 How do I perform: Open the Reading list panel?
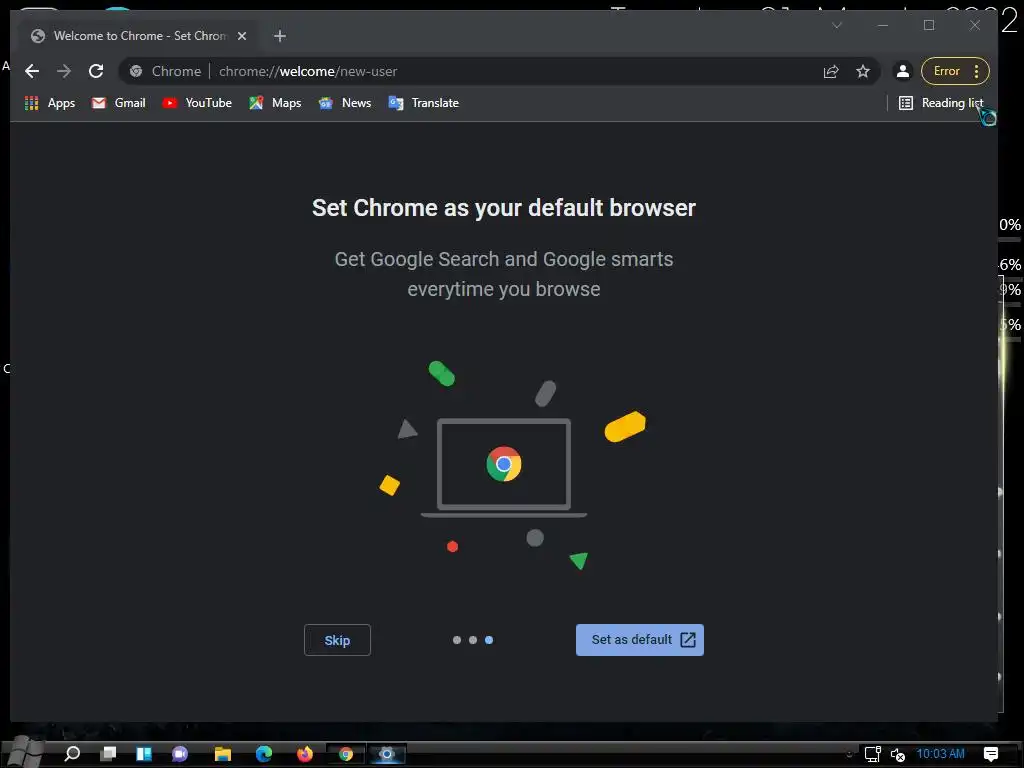941,103
